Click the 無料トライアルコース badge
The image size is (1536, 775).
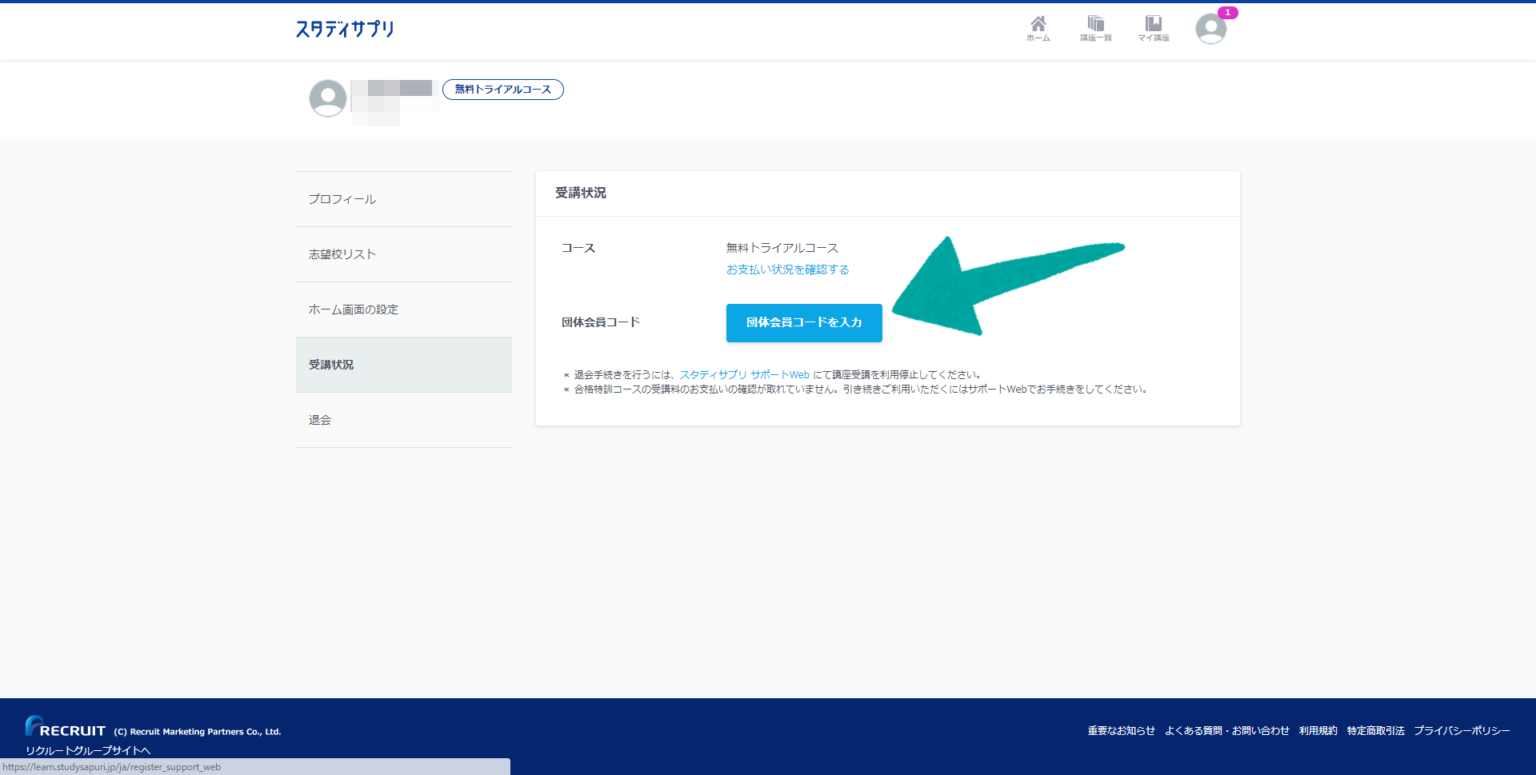click(x=503, y=90)
